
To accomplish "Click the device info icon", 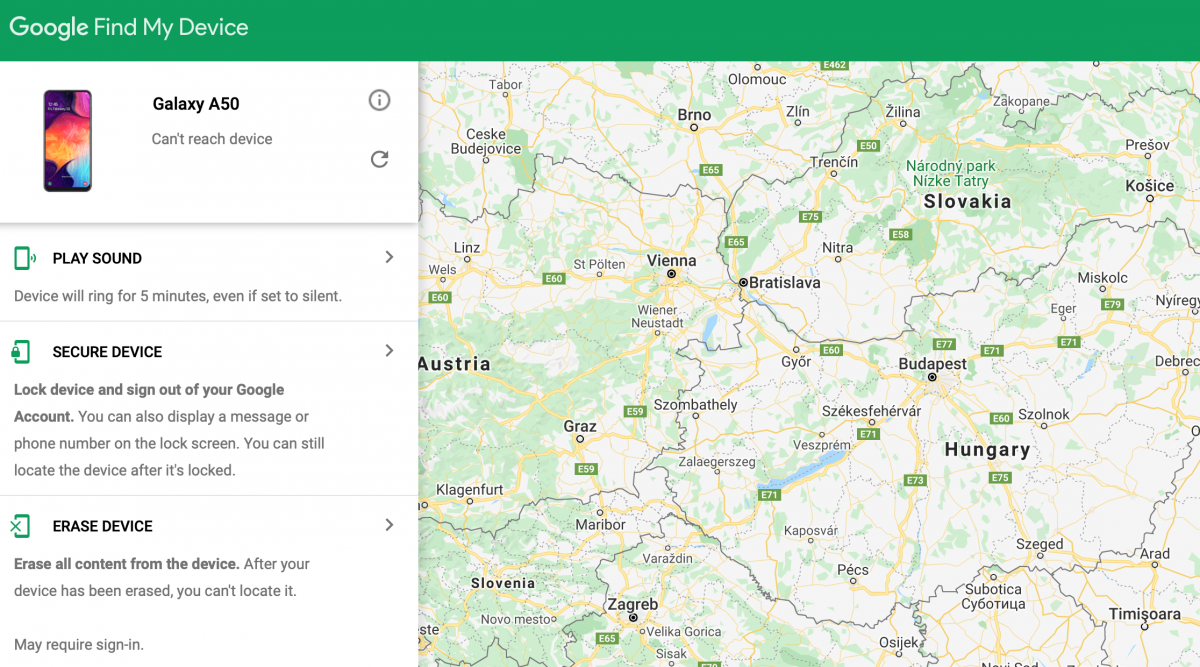I will pyautogui.click(x=379, y=100).
